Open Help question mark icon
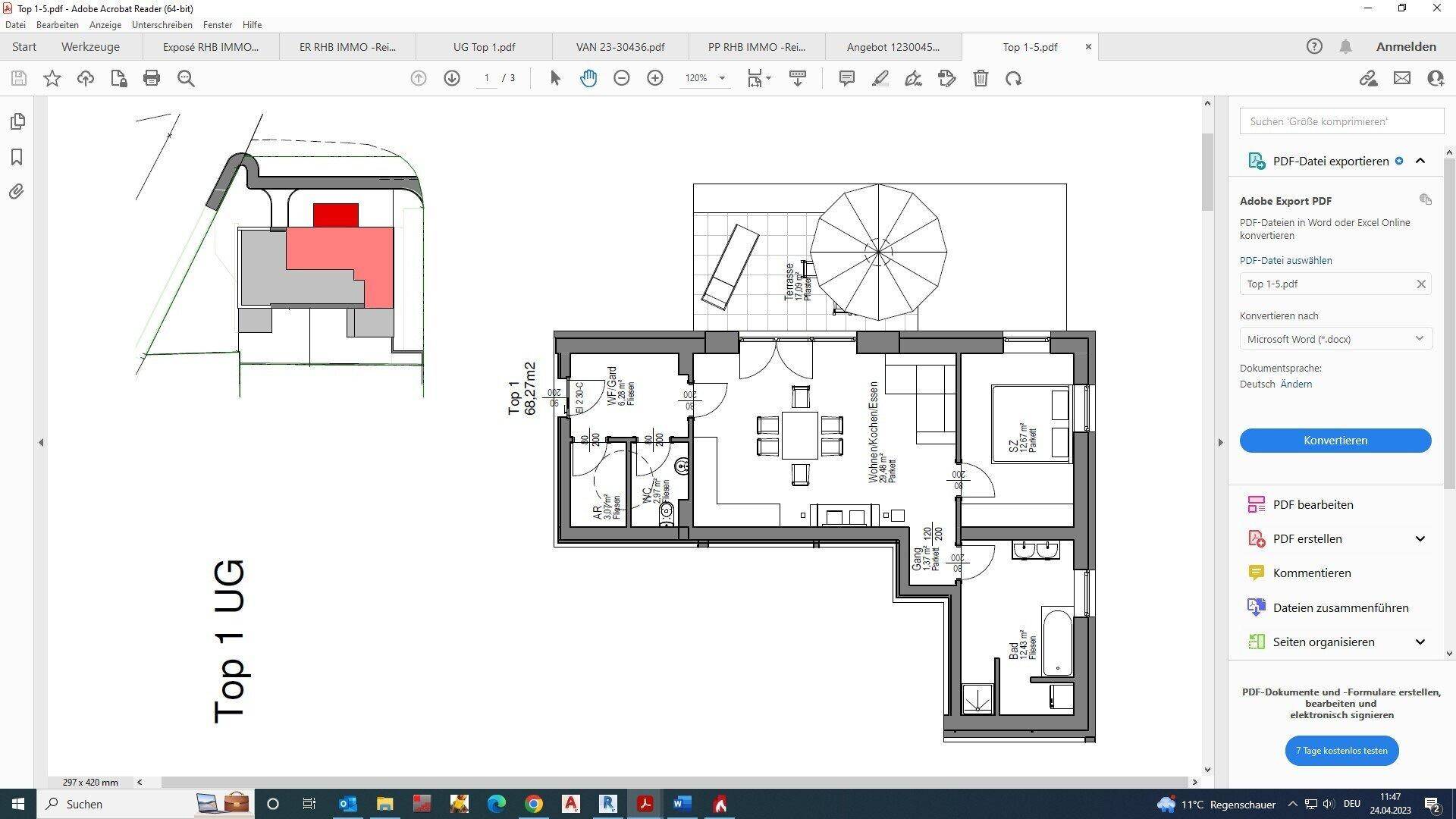The image size is (1456, 819). [x=1314, y=46]
